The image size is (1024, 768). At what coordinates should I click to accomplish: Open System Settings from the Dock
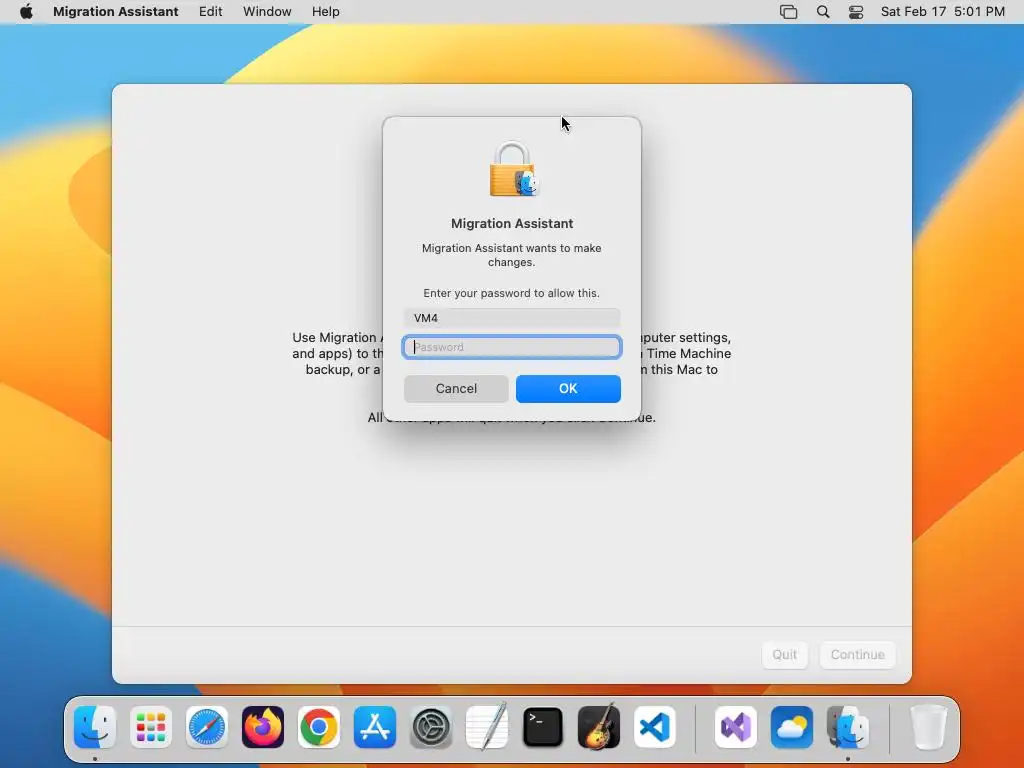click(x=431, y=727)
